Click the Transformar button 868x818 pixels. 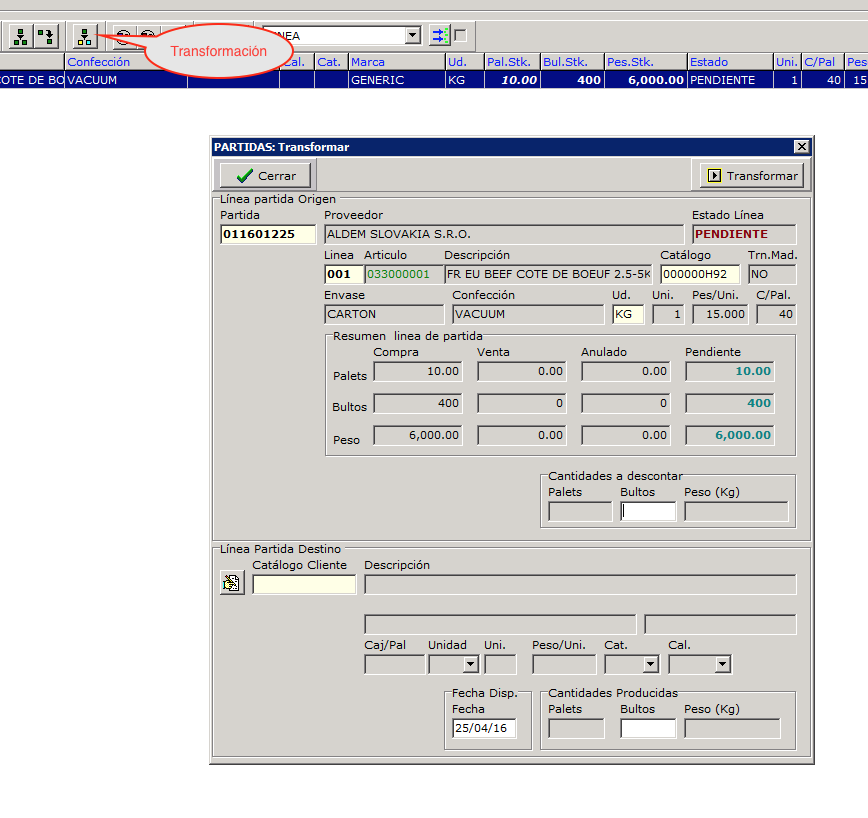point(753,176)
